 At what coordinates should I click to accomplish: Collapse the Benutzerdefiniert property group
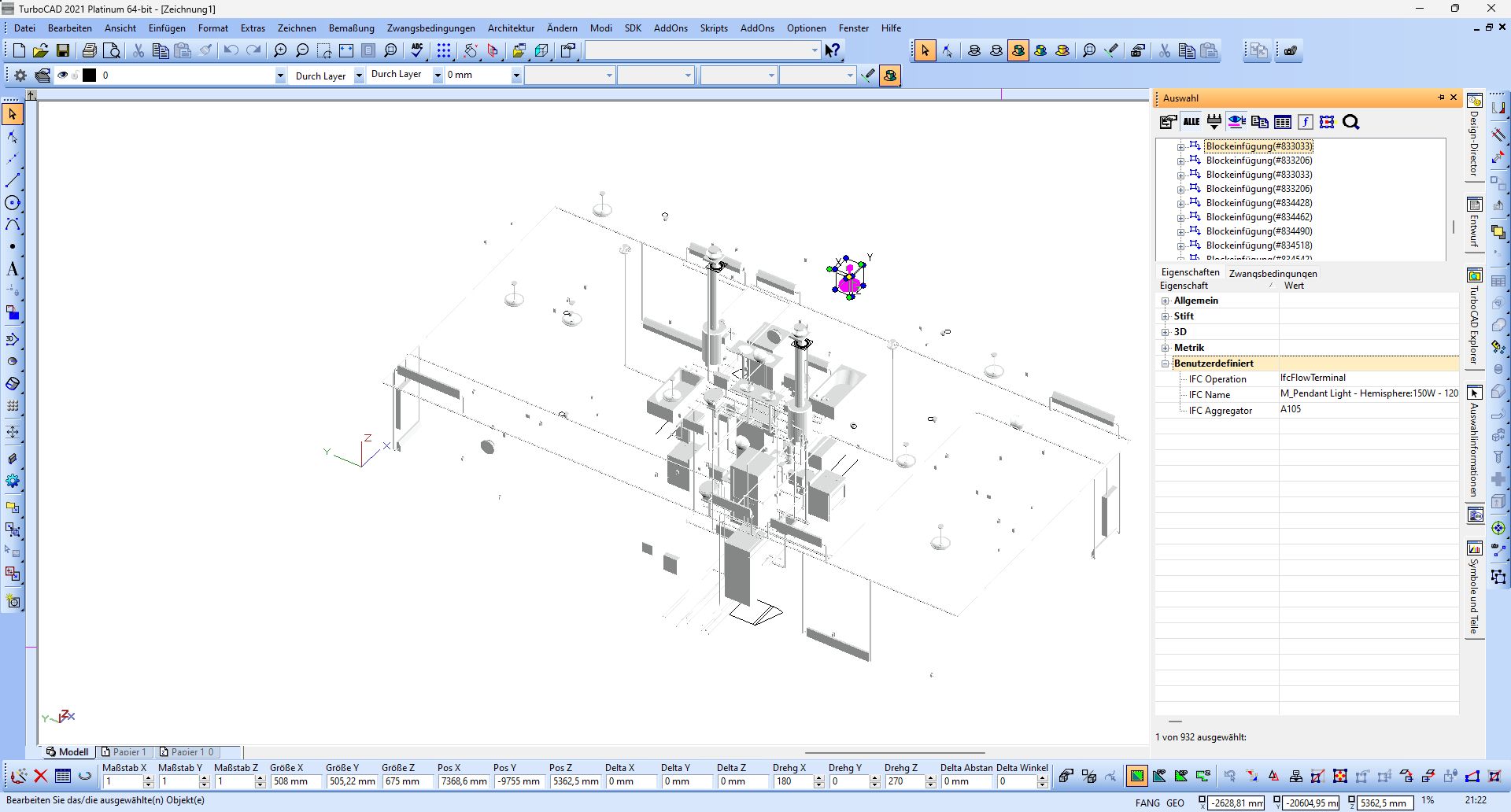1166,364
